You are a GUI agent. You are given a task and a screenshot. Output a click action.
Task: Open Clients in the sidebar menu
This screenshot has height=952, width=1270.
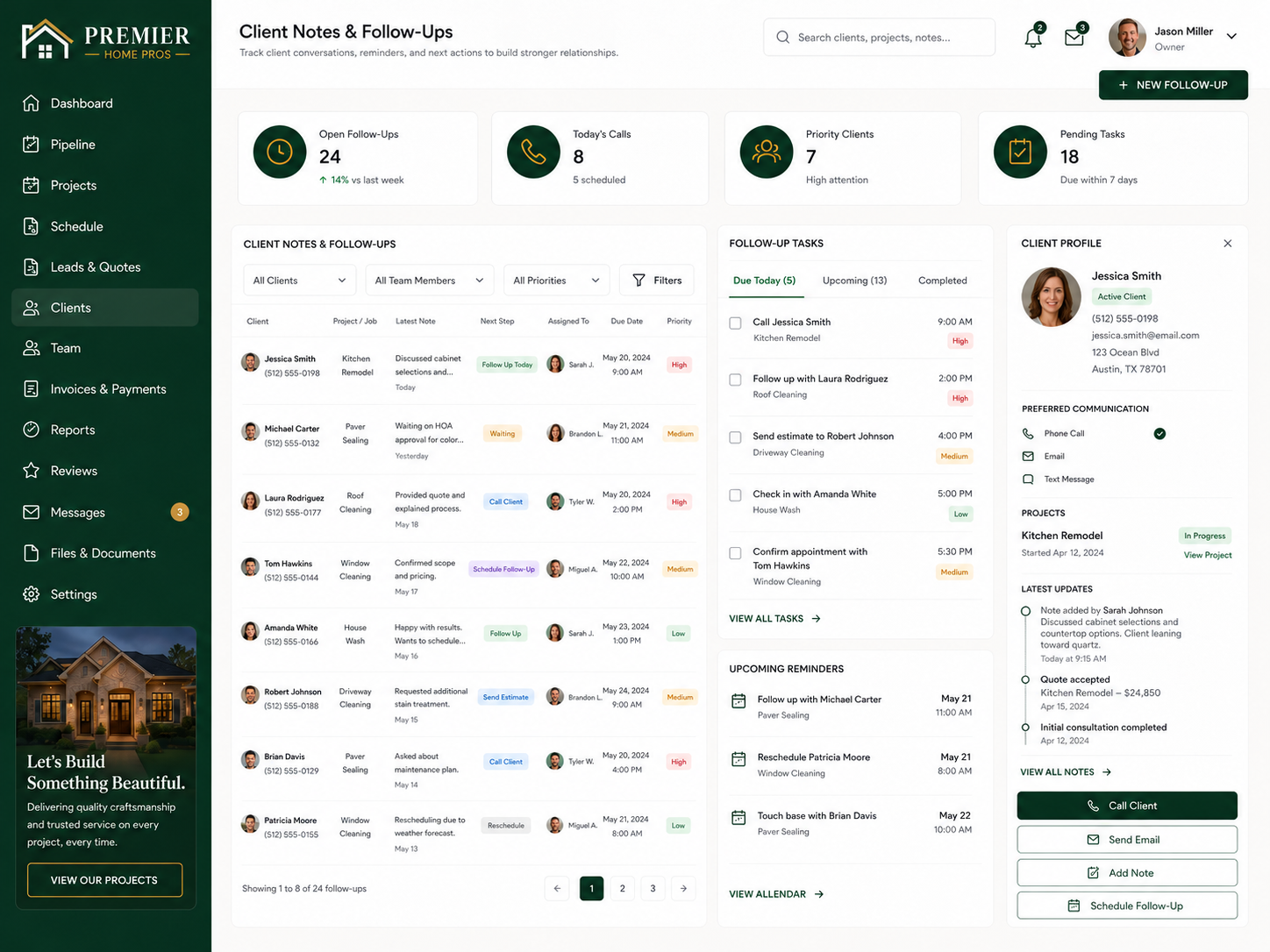(x=105, y=308)
